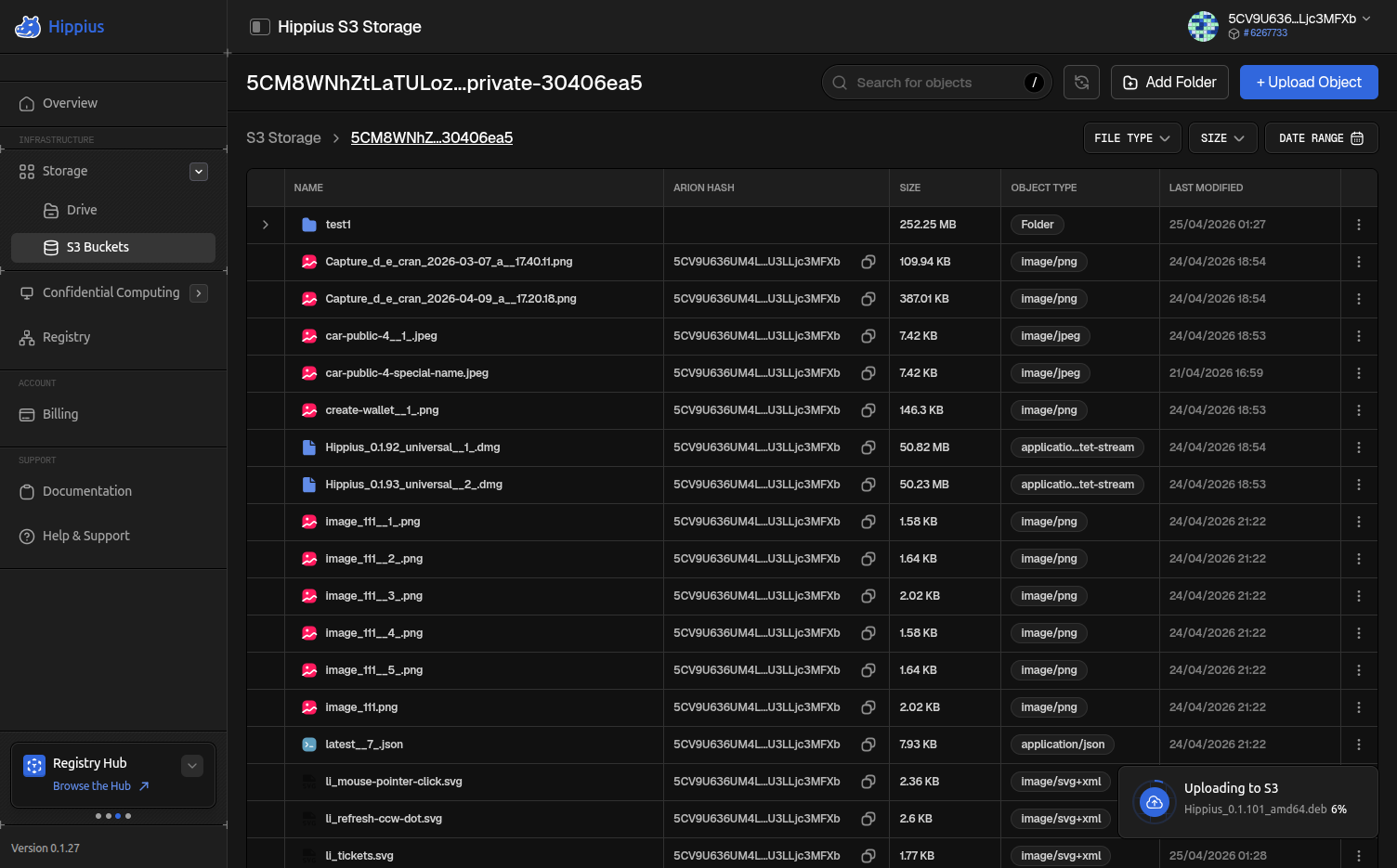Click the SIZE column header
This screenshot has width=1397, height=868.
[910, 188]
